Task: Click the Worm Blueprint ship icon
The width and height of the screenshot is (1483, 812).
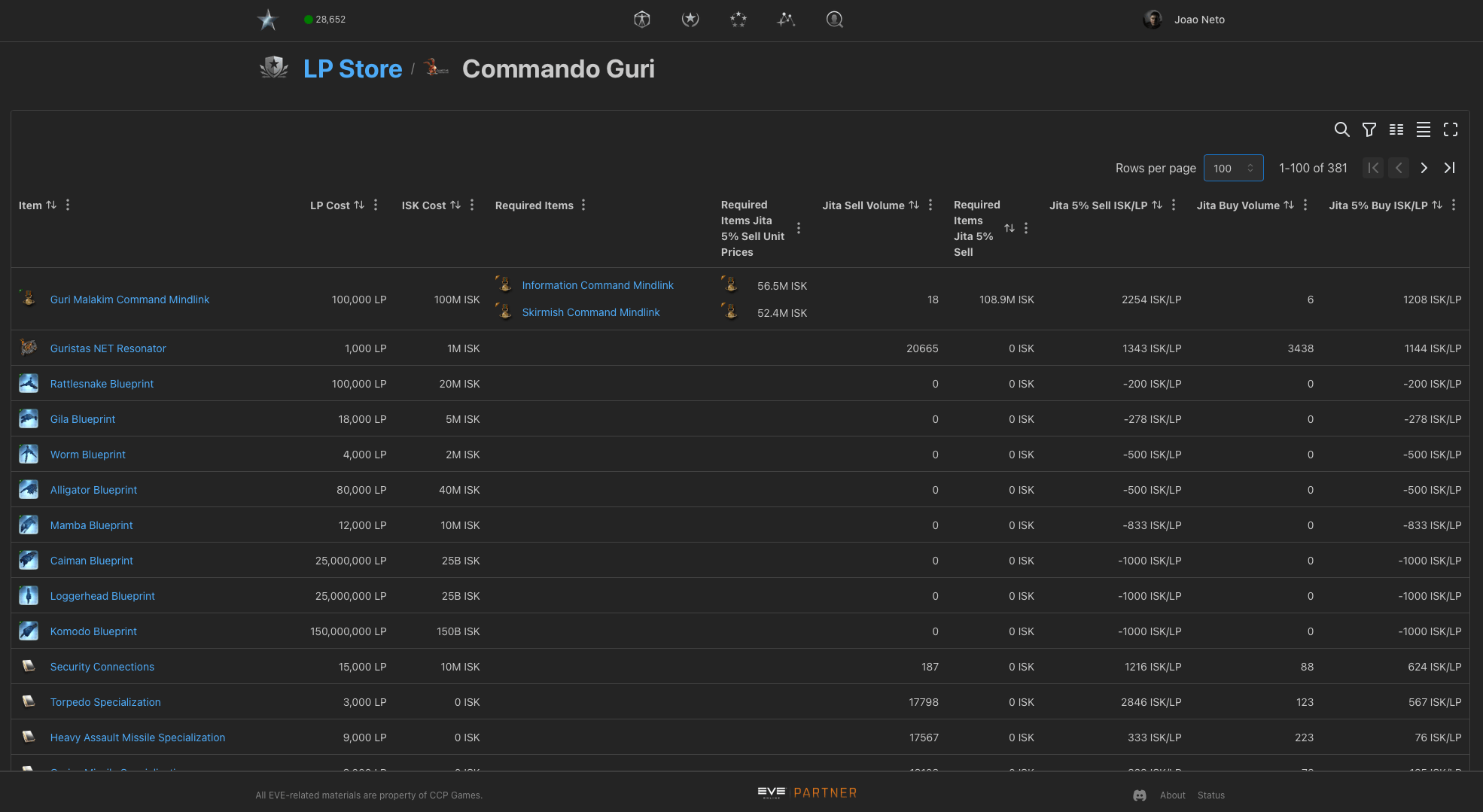Action: pyautogui.click(x=29, y=454)
